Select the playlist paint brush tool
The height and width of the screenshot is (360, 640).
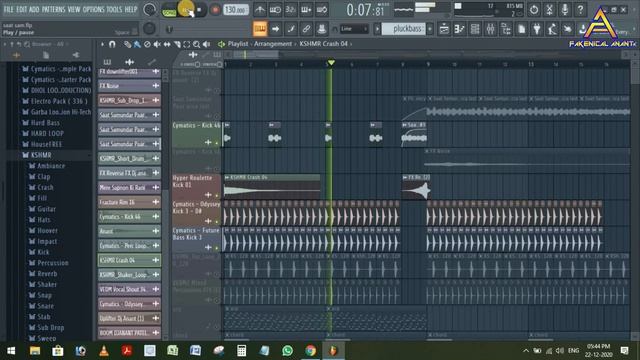(138, 44)
